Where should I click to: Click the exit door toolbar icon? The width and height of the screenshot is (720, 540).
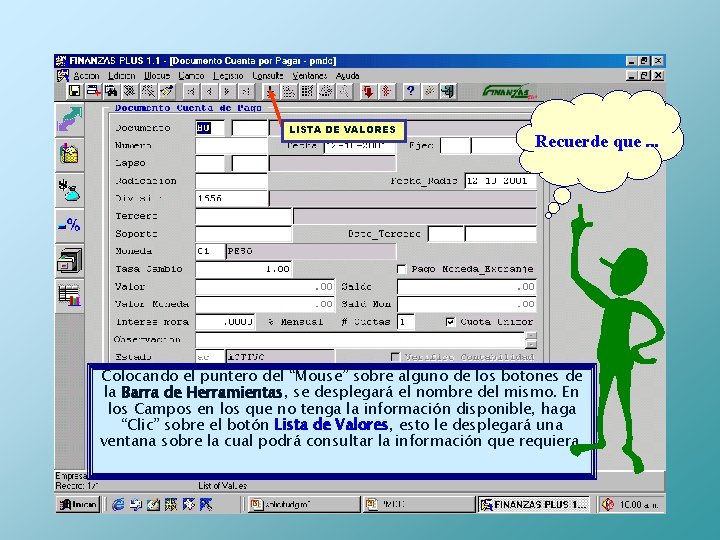click(447, 91)
